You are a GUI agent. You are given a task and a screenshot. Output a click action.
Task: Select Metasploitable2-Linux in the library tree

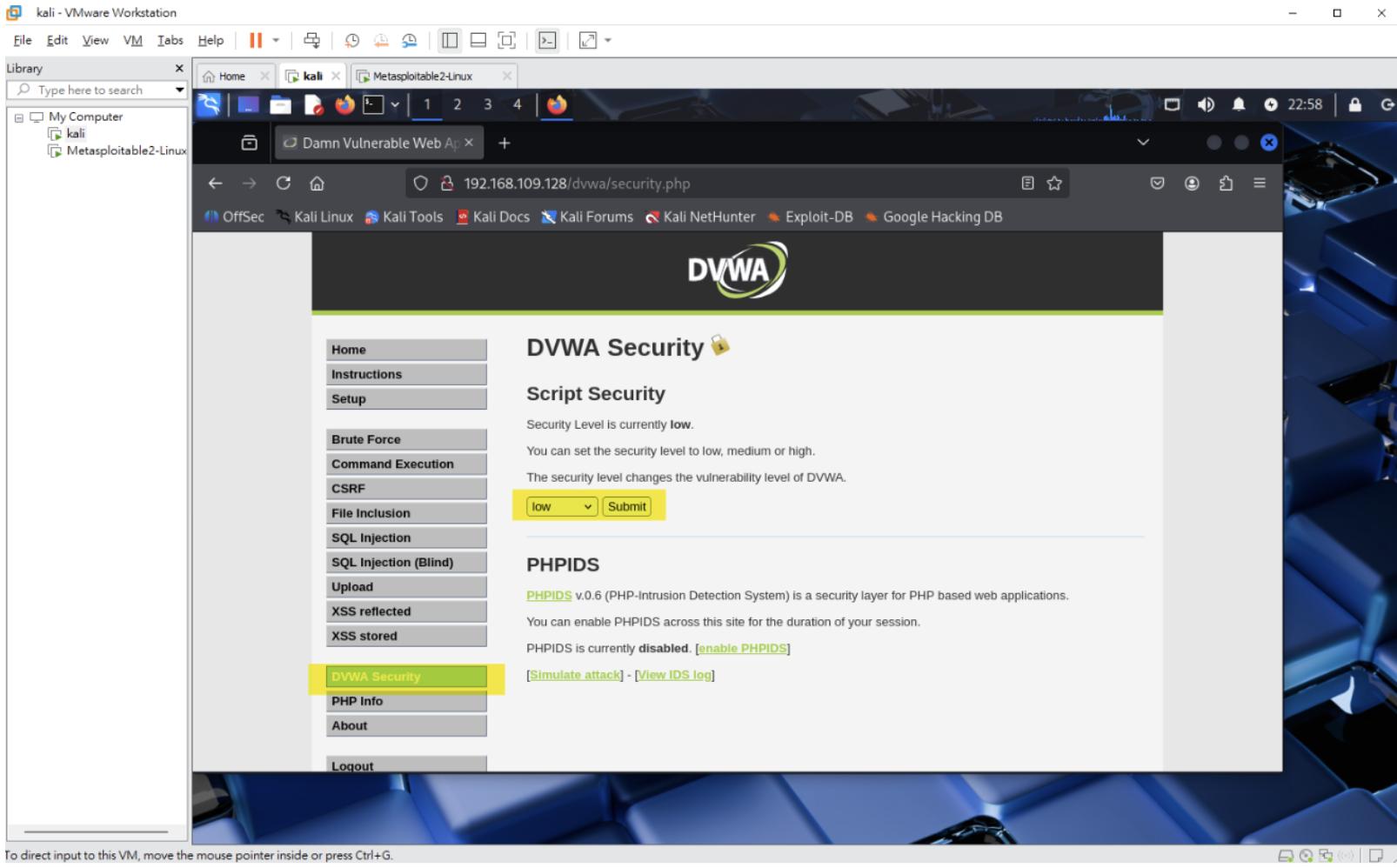click(126, 150)
